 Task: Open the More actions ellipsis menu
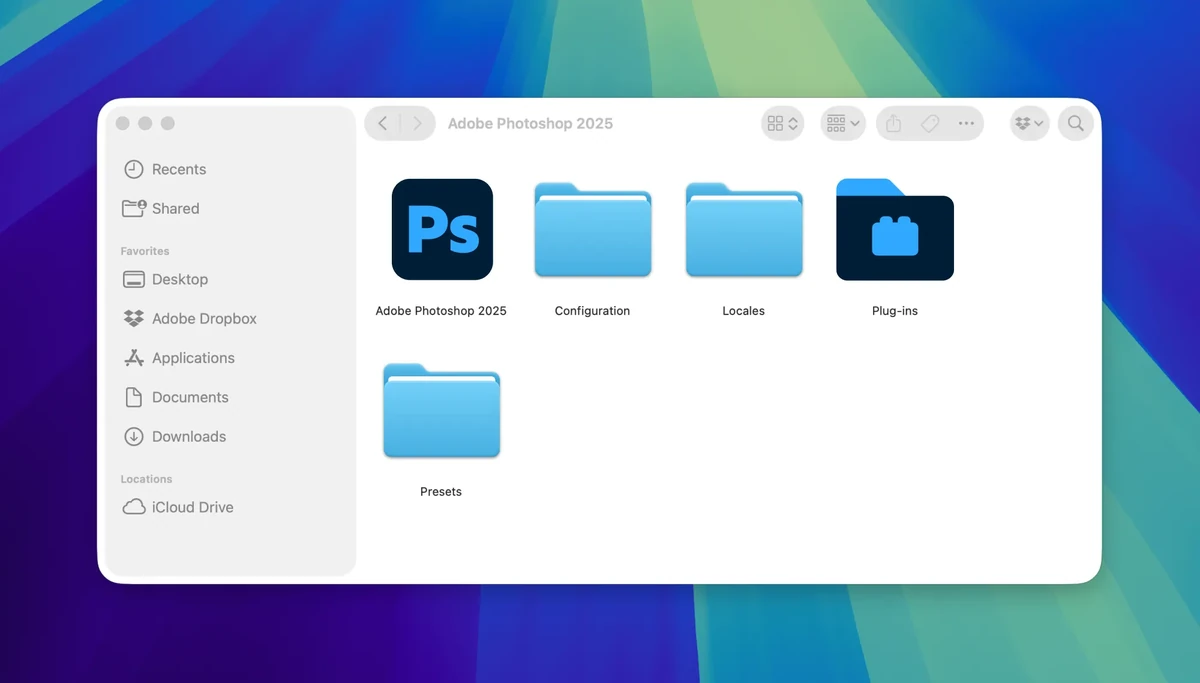click(x=966, y=123)
